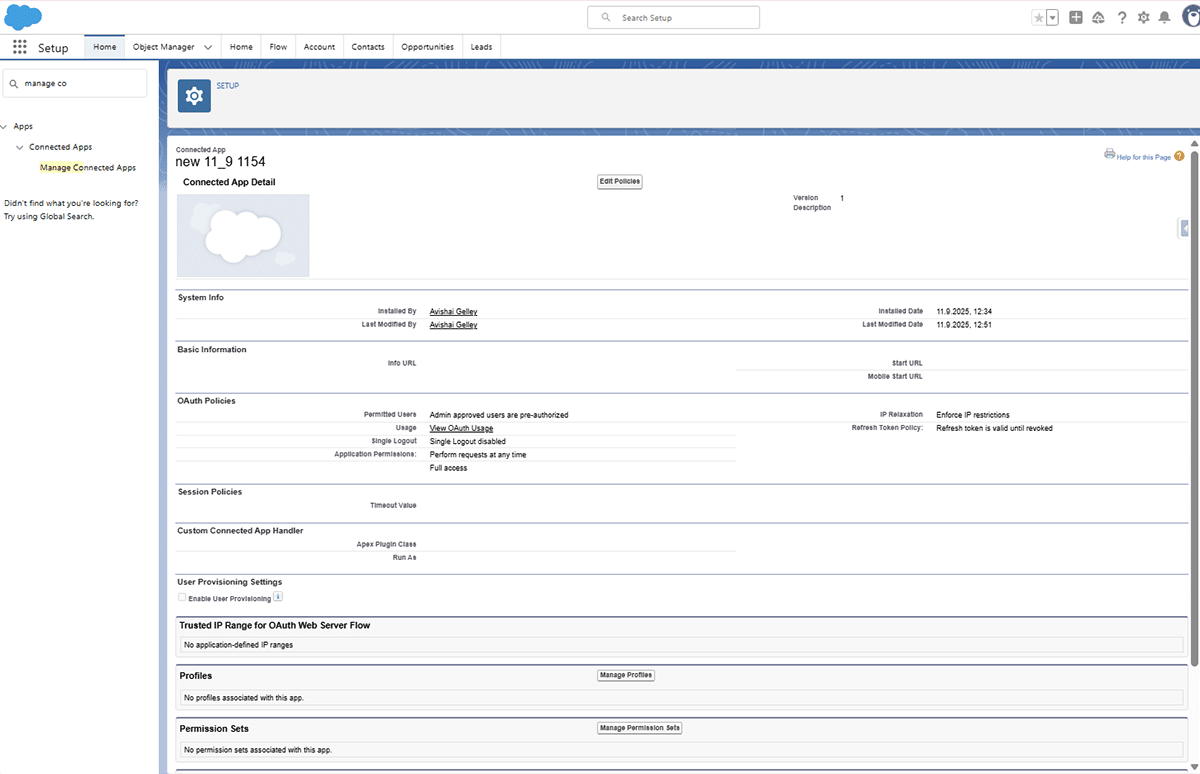The image size is (1200, 774).
Task: Open the Flow tab
Action: (x=278, y=47)
